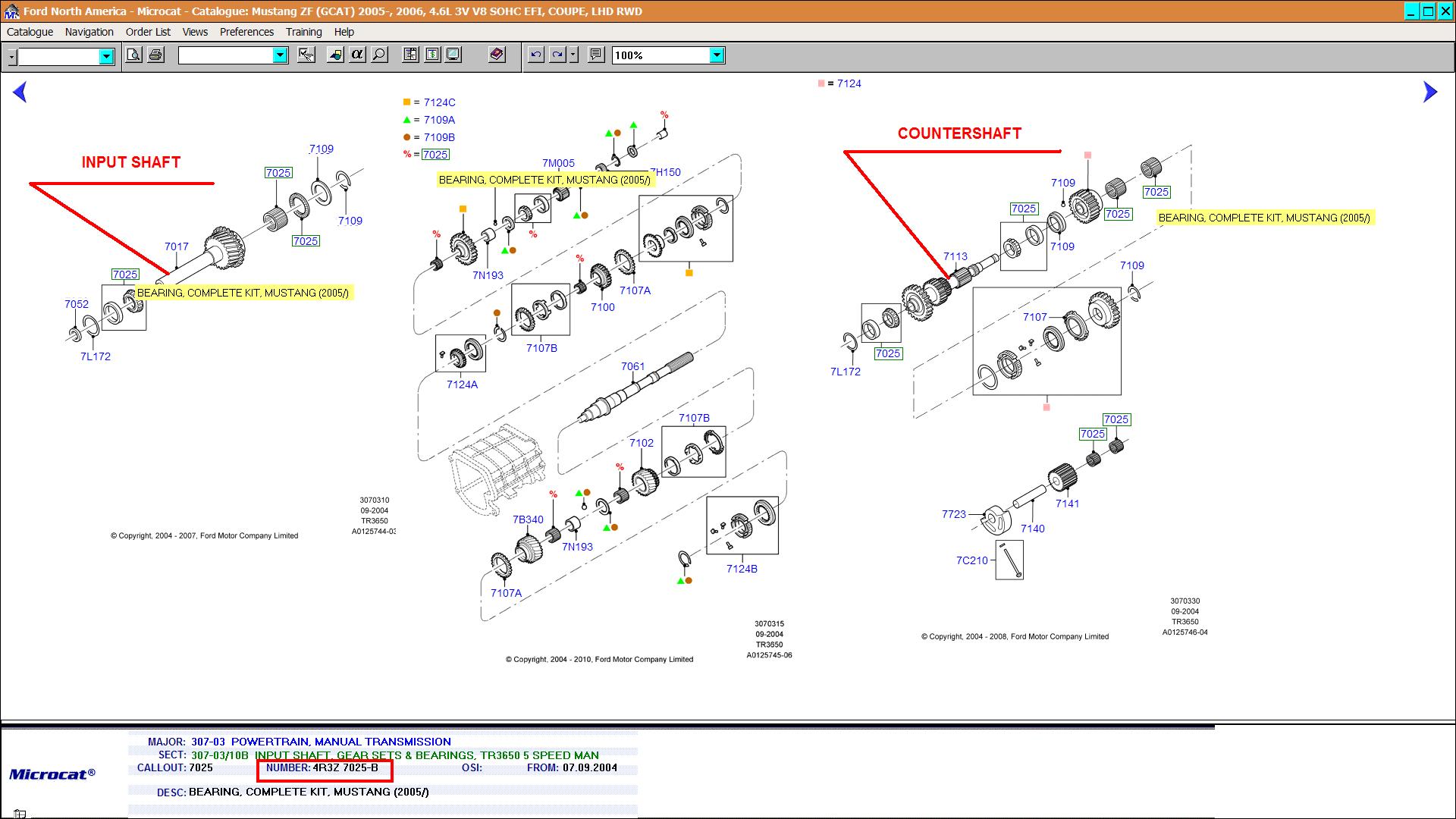Select callout 7C210 bolt part

coord(972,560)
